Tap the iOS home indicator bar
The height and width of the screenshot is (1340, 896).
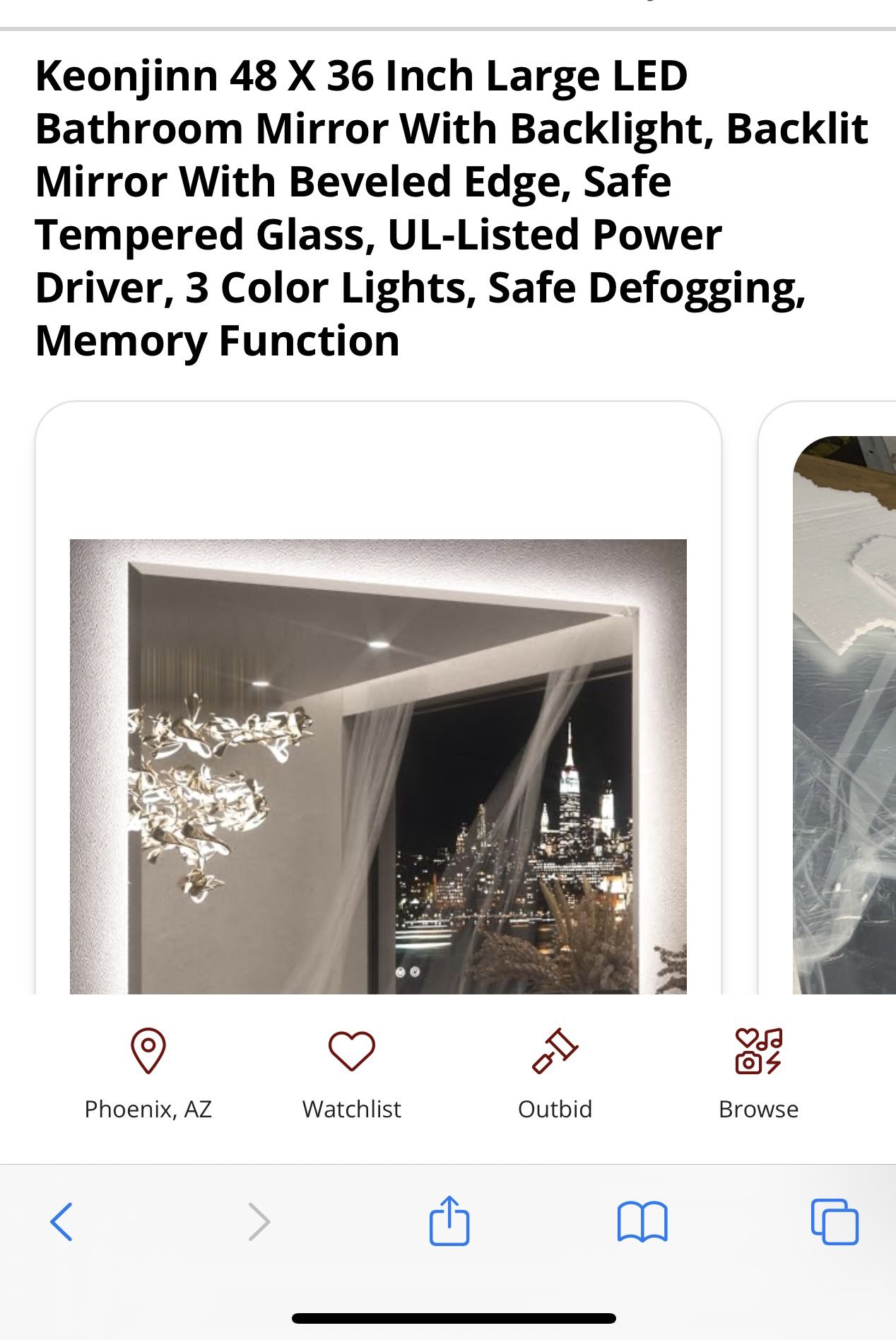(454, 1318)
